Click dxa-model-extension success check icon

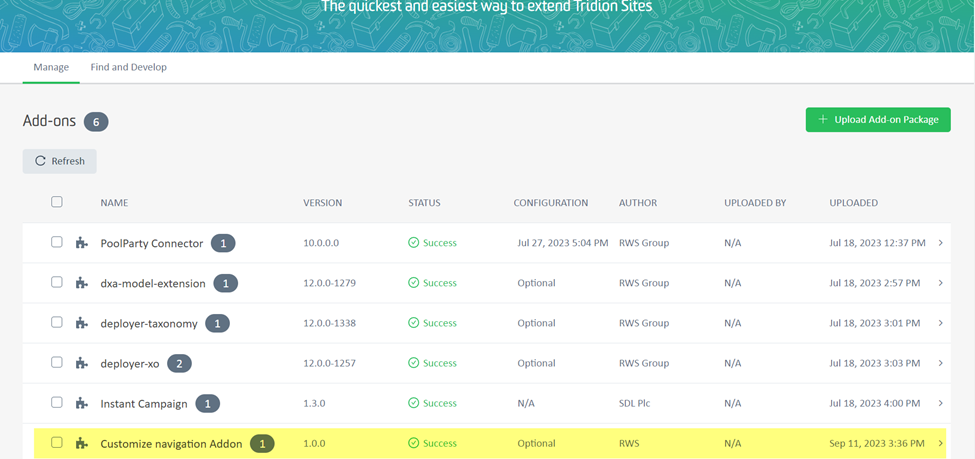coord(414,283)
